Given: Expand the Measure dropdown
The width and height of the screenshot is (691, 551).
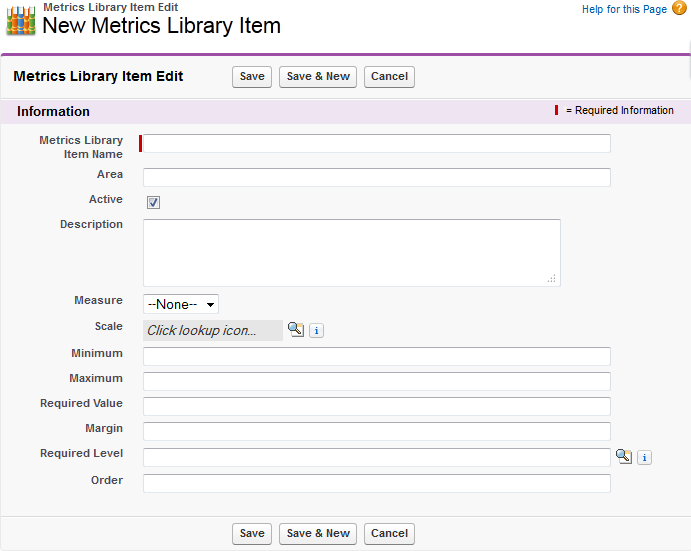Looking at the screenshot, I should [x=181, y=304].
